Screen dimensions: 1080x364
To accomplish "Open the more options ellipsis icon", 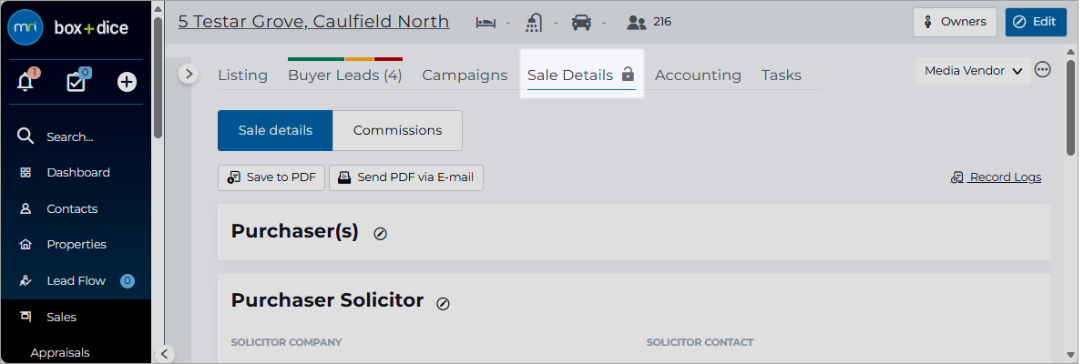I will (x=1043, y=70).
